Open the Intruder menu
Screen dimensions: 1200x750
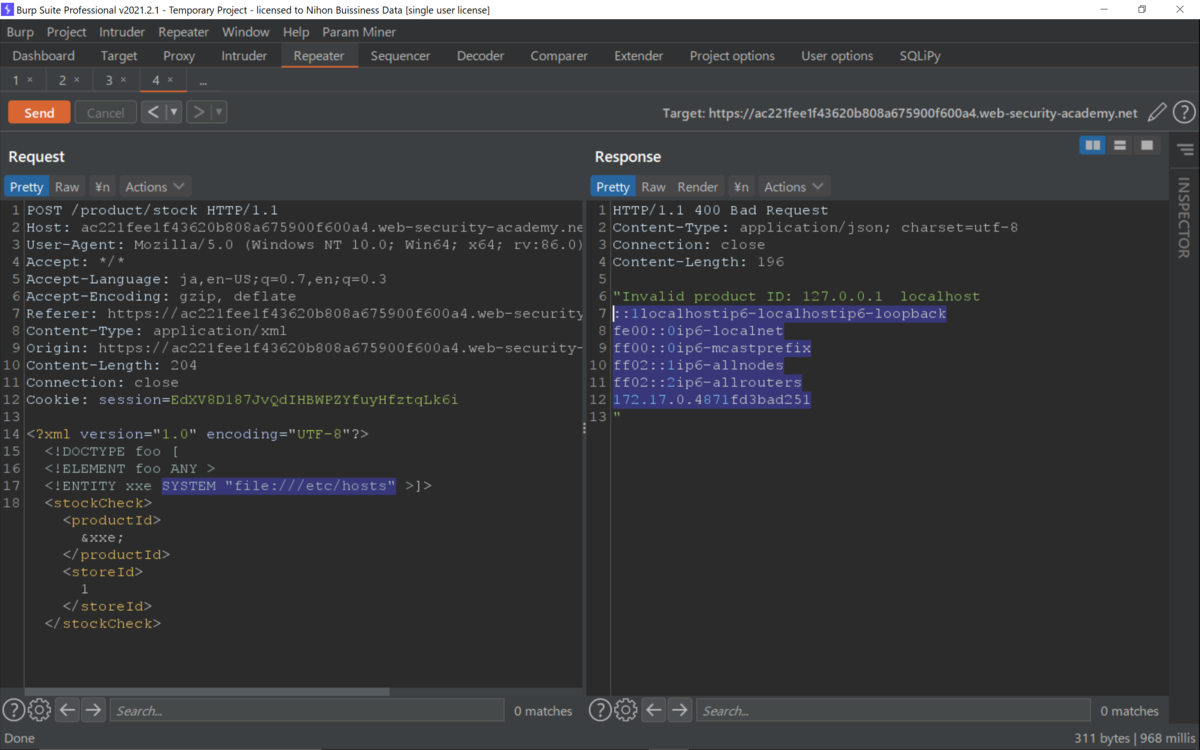pos(122,32)
